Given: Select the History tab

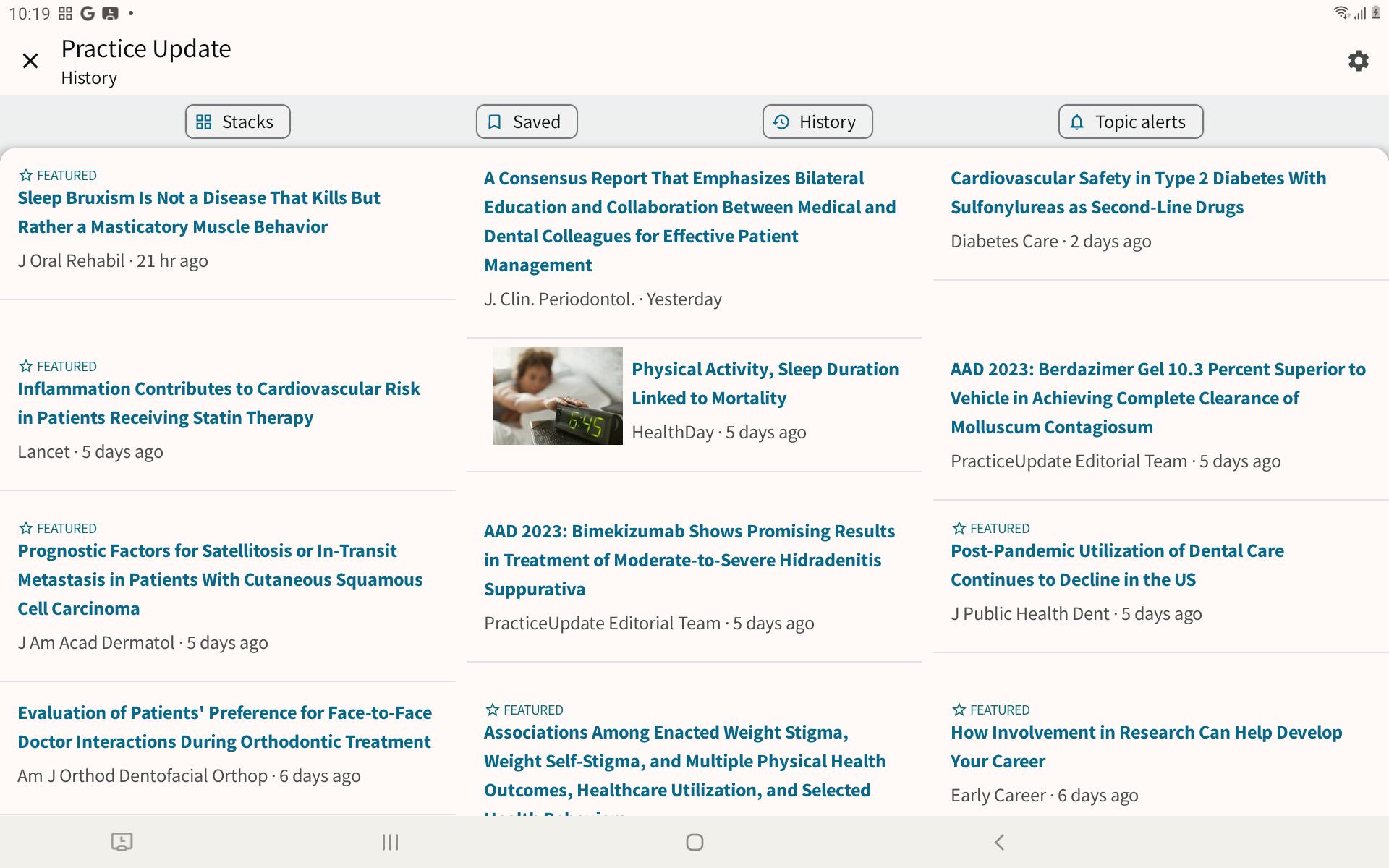Looking at the screenshot, I should (x=817, y=122).
